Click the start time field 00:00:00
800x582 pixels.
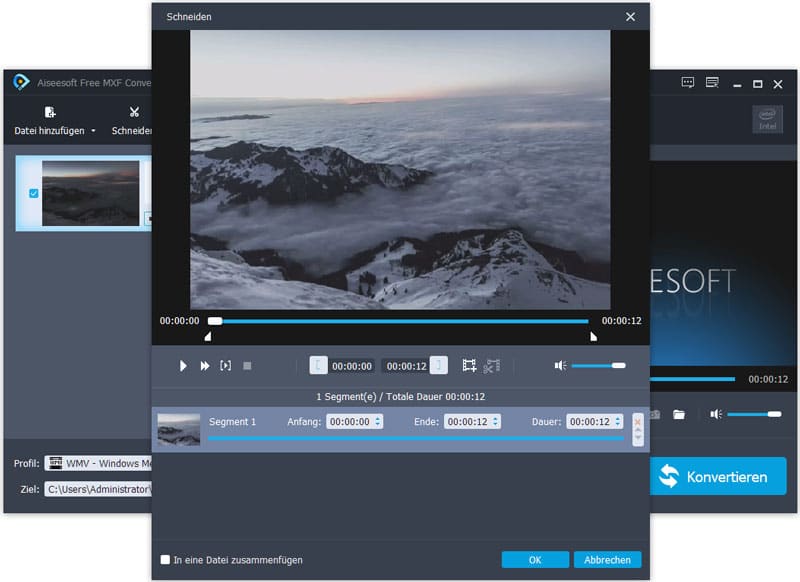click(x=352, y=366)
